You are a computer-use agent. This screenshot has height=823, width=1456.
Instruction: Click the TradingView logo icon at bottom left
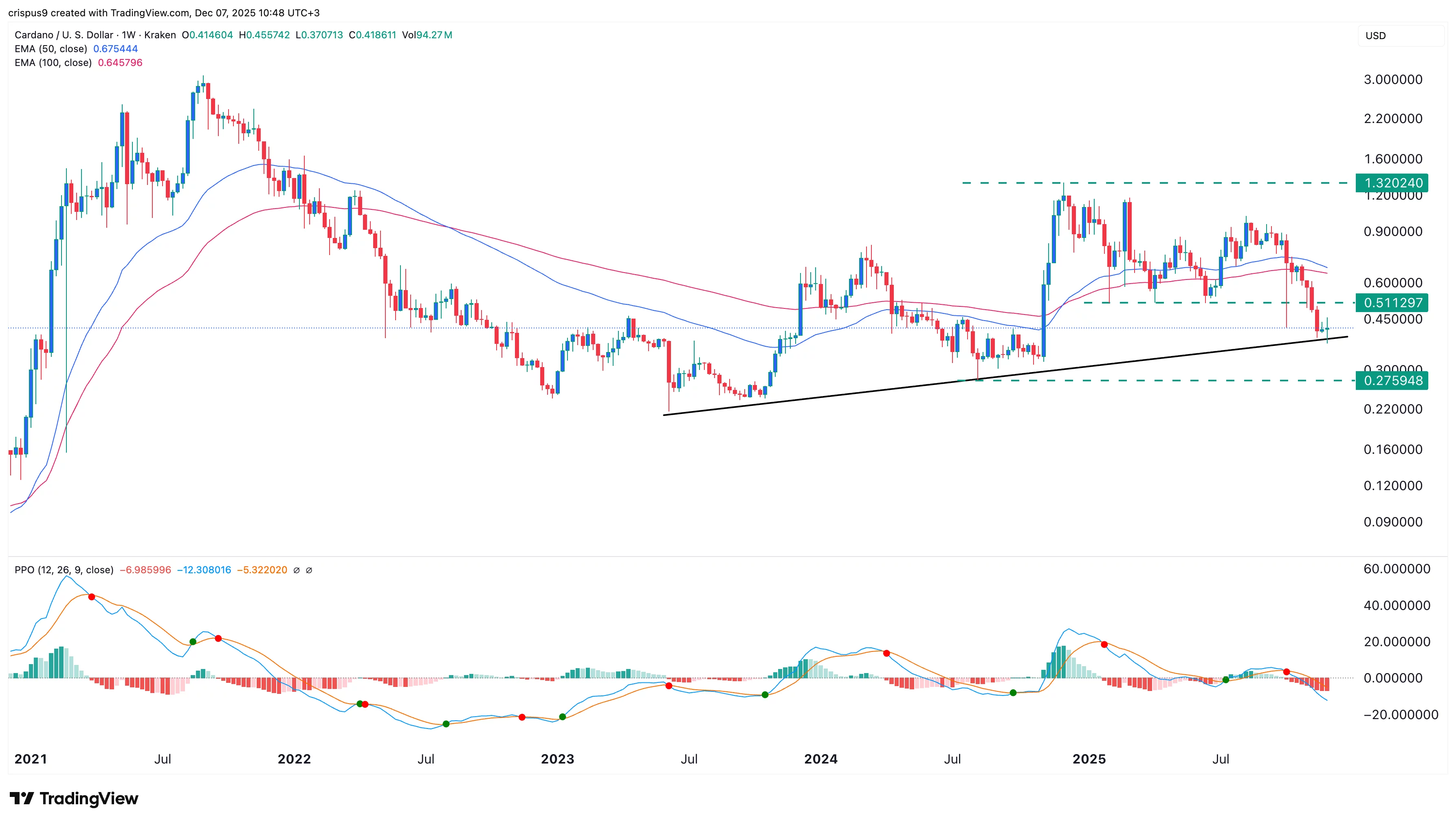pos(22,799)
